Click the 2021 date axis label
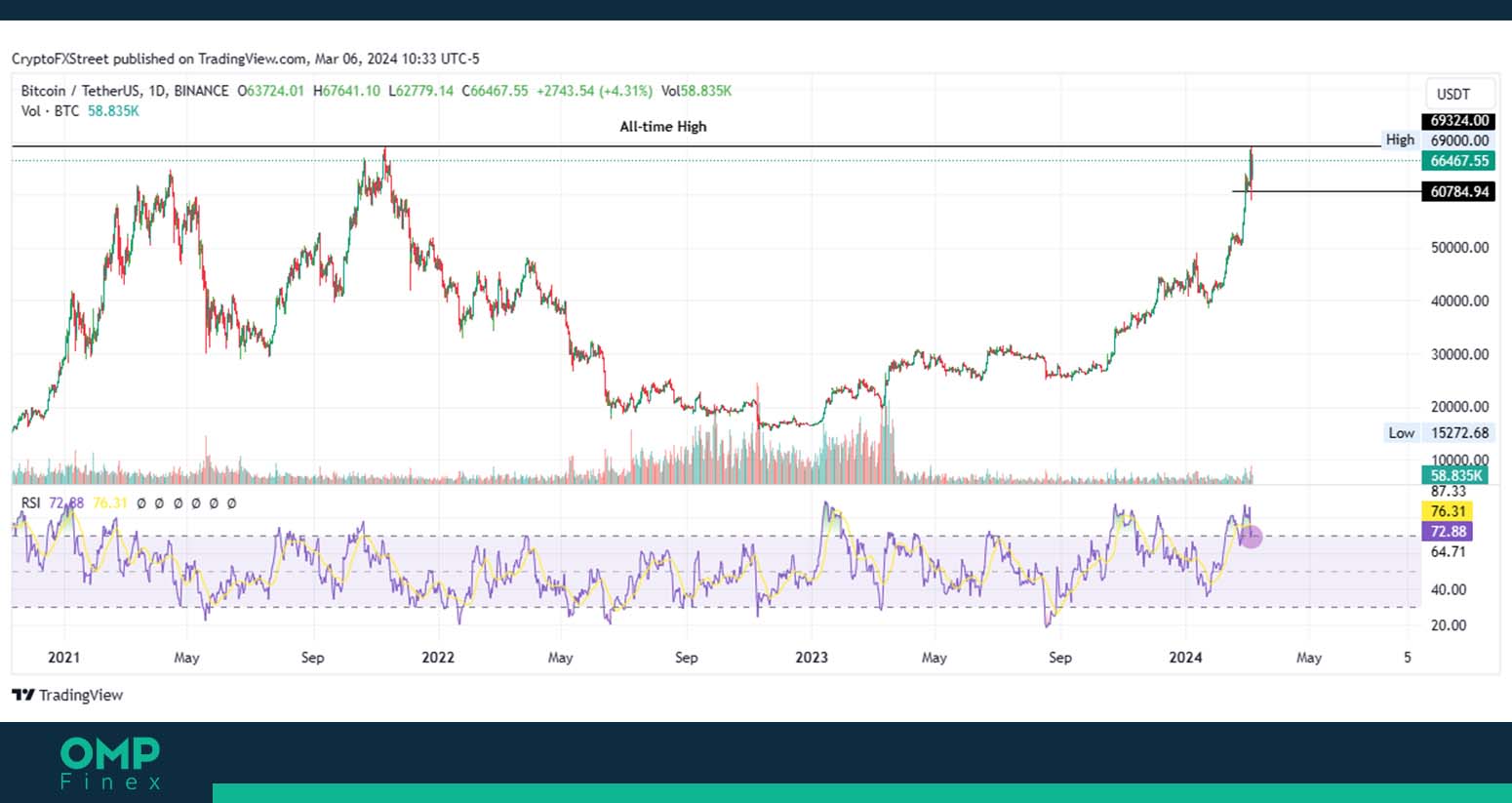This screenshot has height=803, width=1512. 64,658
